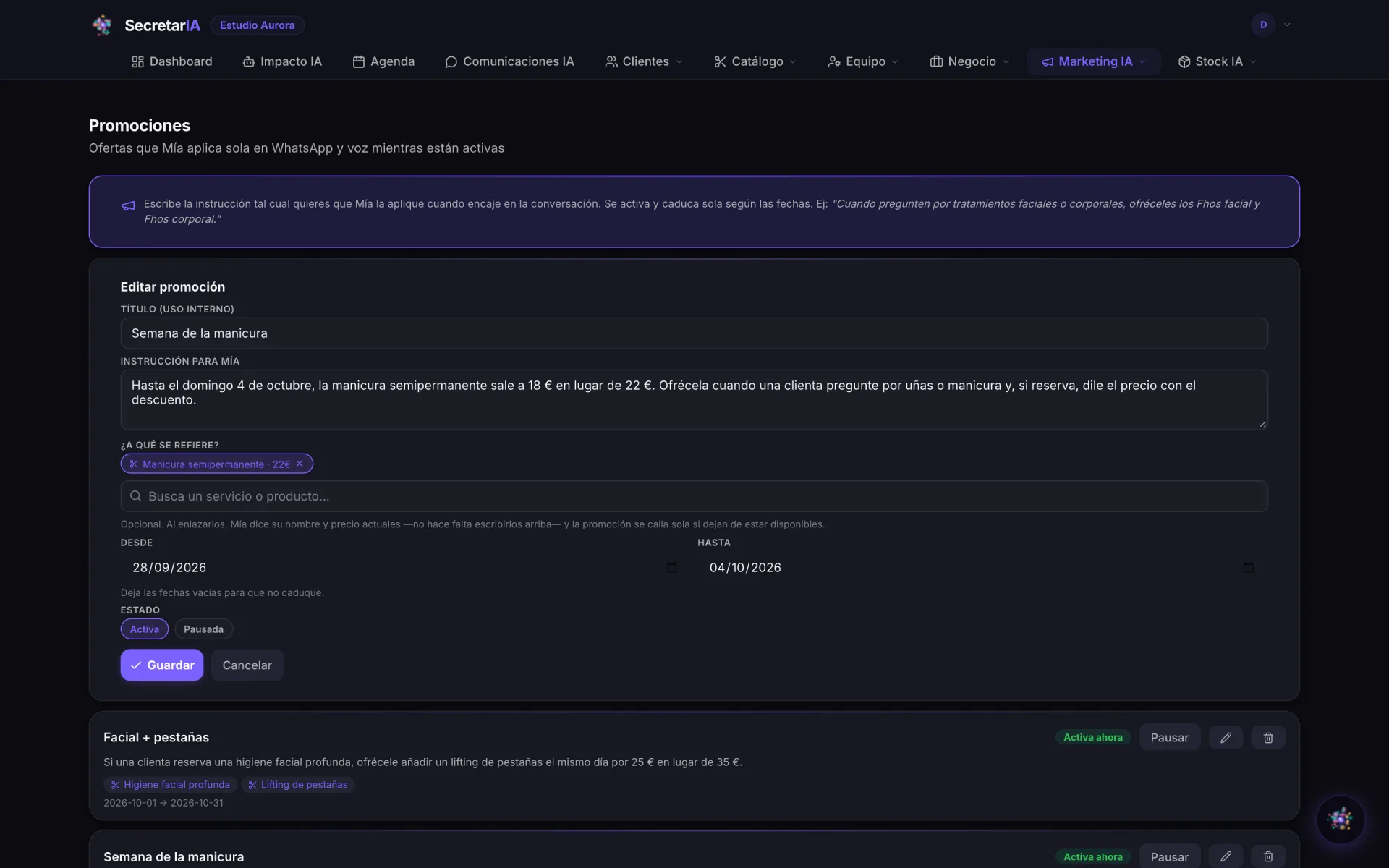
Task: Click the Instrucción para Mía textarea
Action: click(x=694, y=400)
